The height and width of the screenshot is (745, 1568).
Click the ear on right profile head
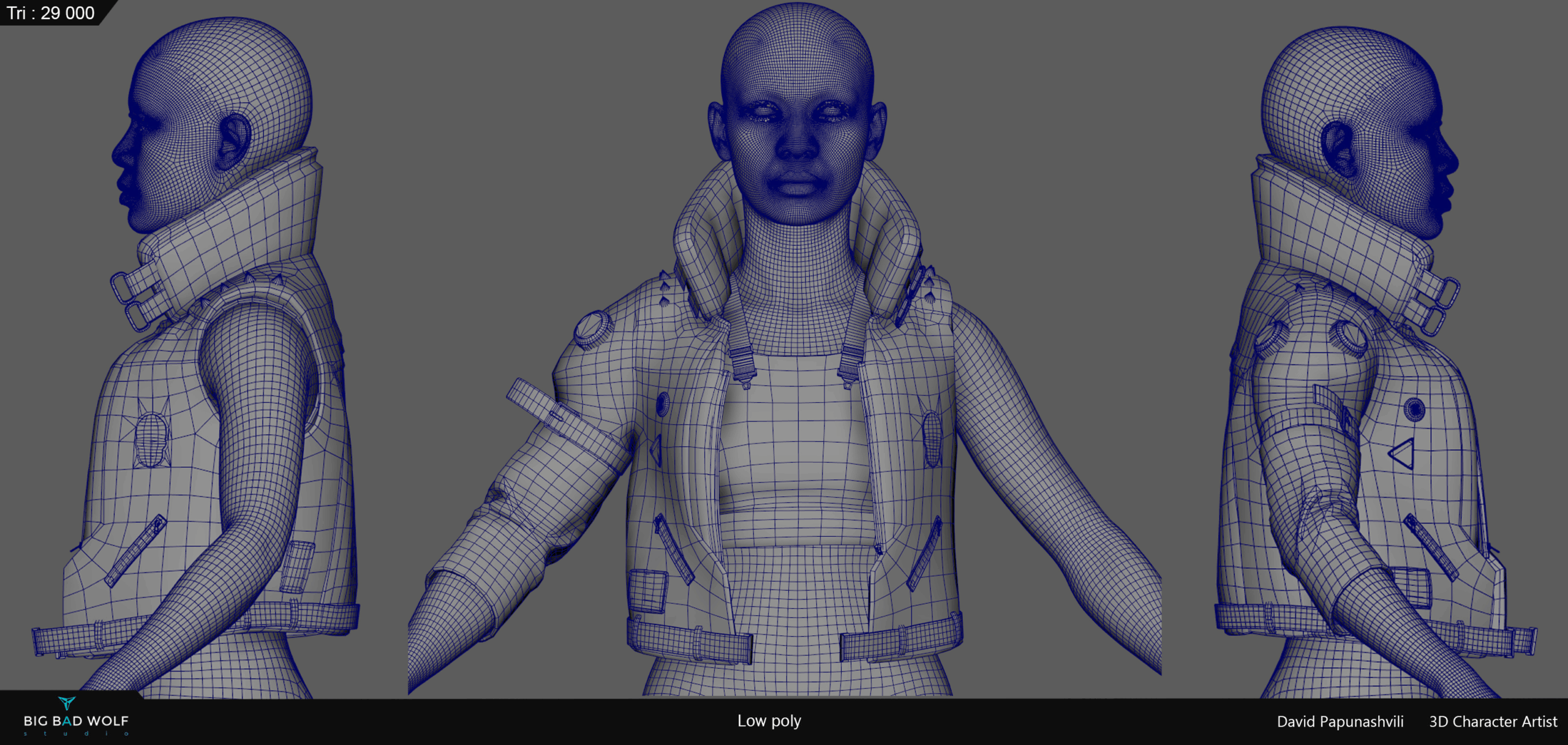click(1339, 148)
